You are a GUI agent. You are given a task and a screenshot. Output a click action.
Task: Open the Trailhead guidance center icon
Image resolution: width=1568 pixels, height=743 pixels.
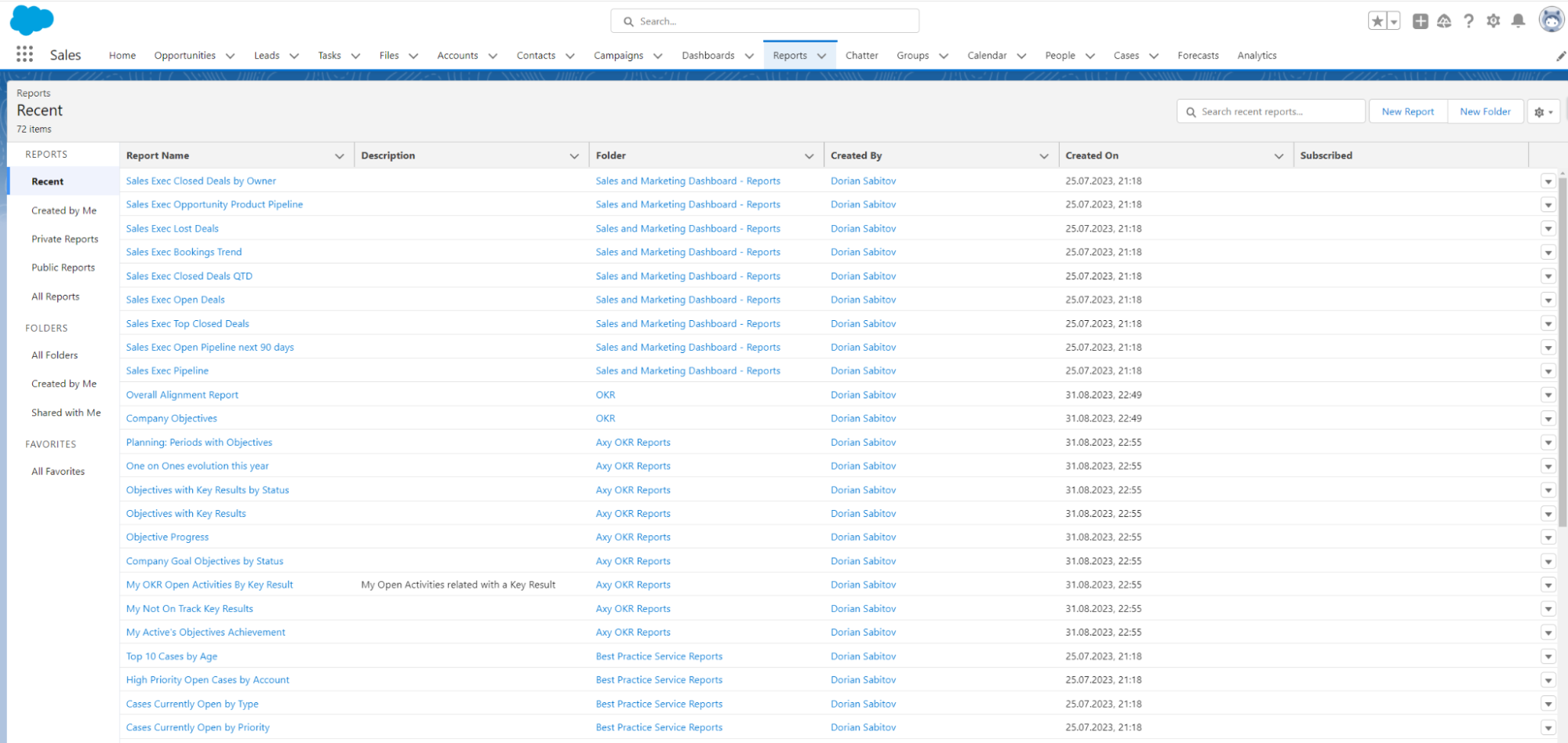(x=1444, y=21)
